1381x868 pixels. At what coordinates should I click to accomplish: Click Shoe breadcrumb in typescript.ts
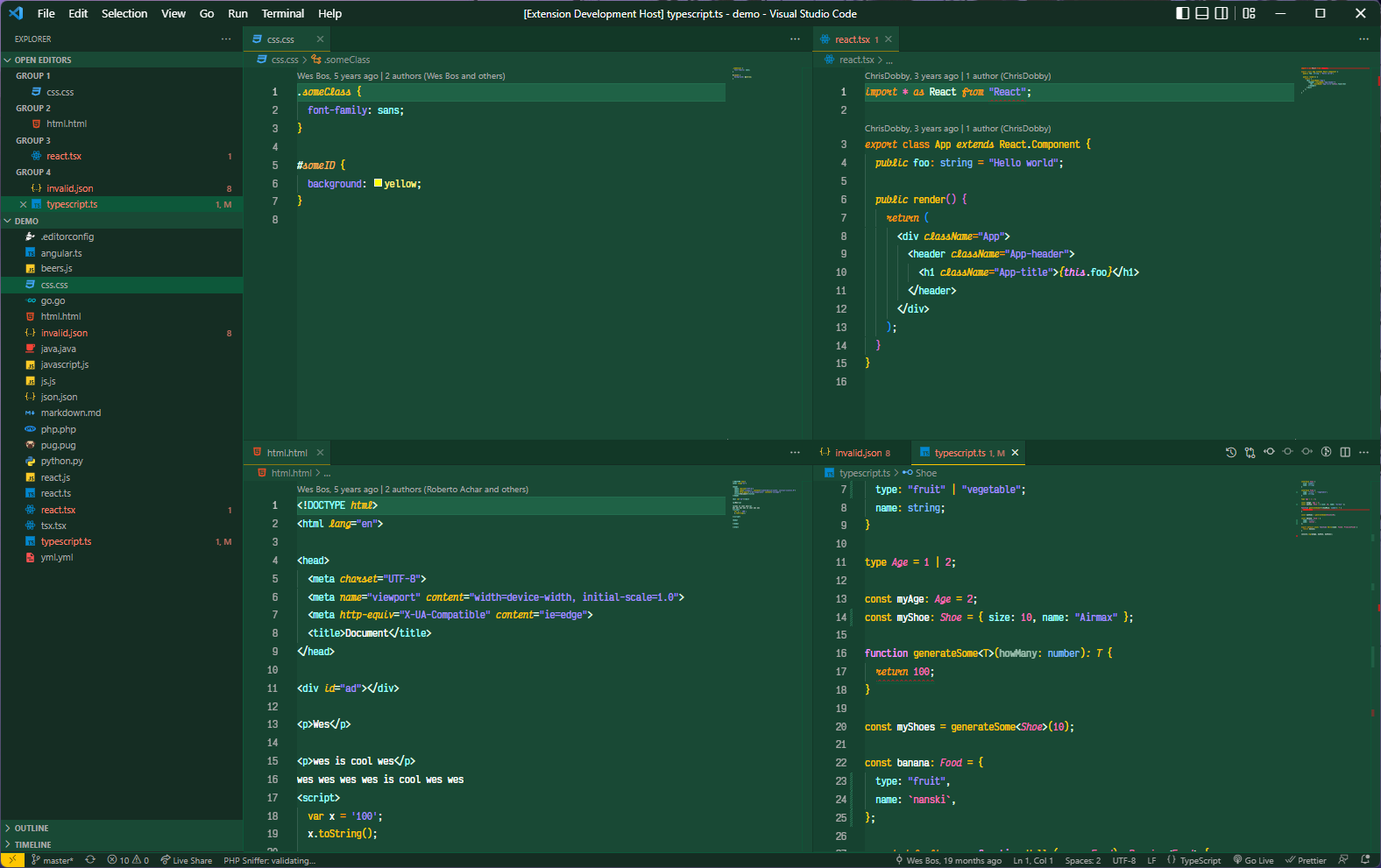click(x=919, y=473)
